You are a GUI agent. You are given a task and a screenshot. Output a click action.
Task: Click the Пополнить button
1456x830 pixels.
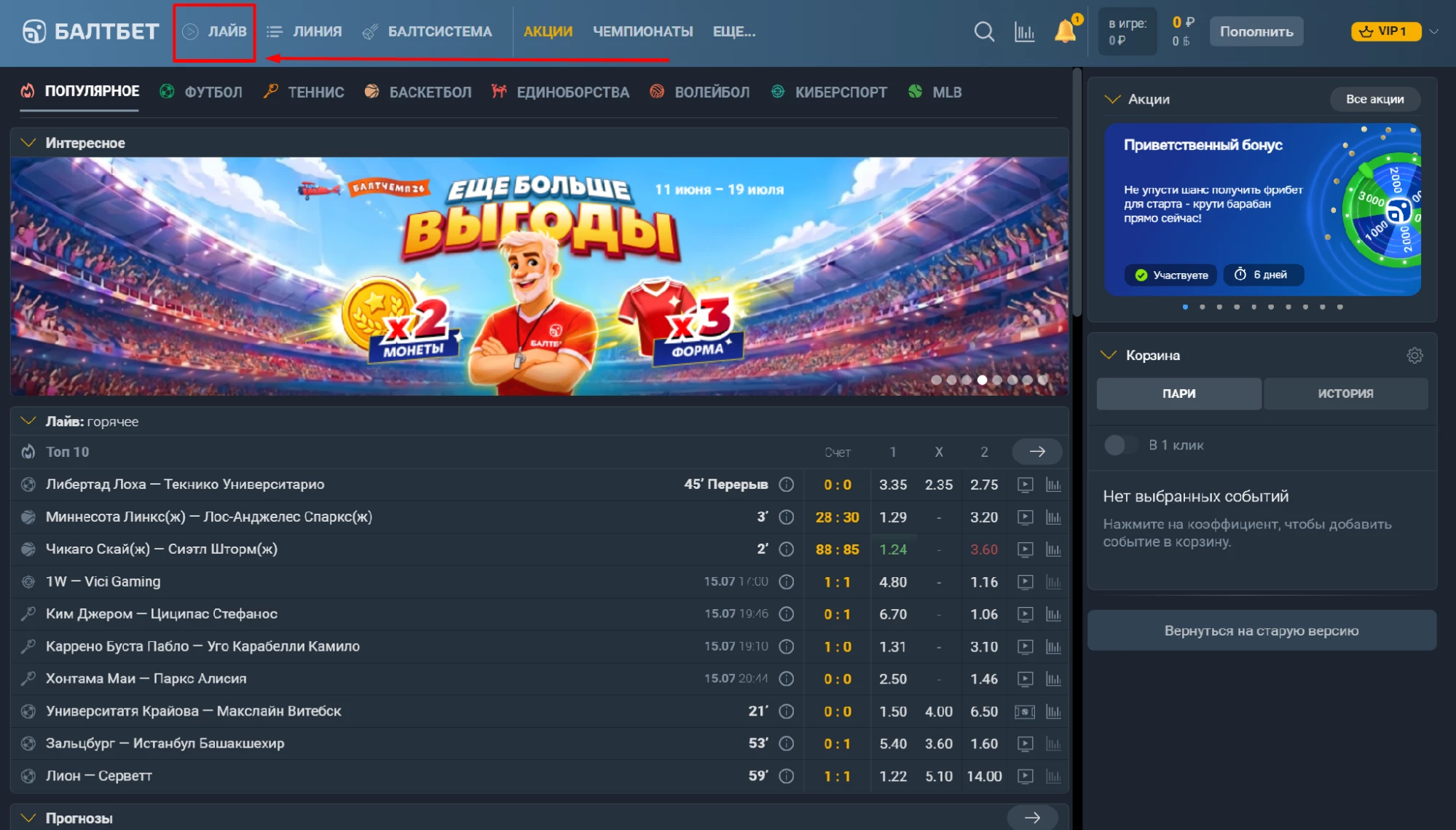(x=1256, y=31)
